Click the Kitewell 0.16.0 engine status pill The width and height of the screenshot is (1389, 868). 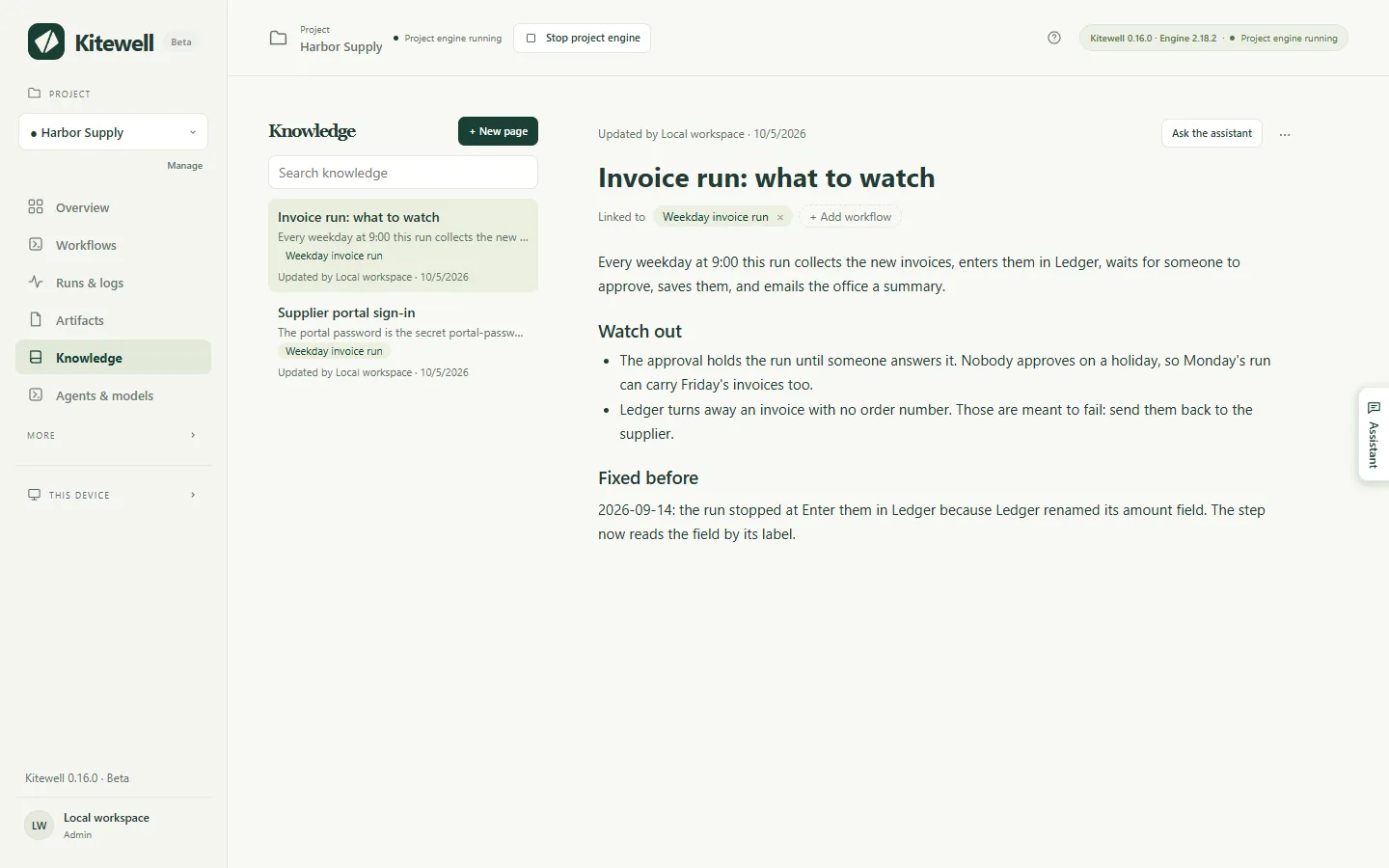pos(1213,38)
